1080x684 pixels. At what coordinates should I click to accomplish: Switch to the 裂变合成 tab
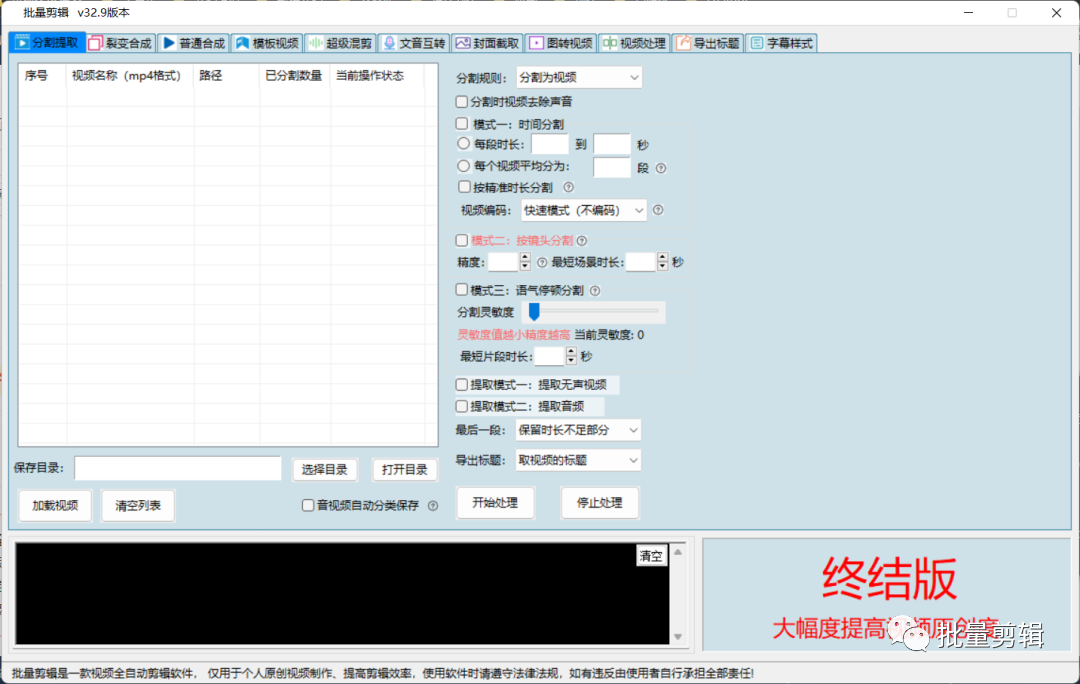point(121,43)
